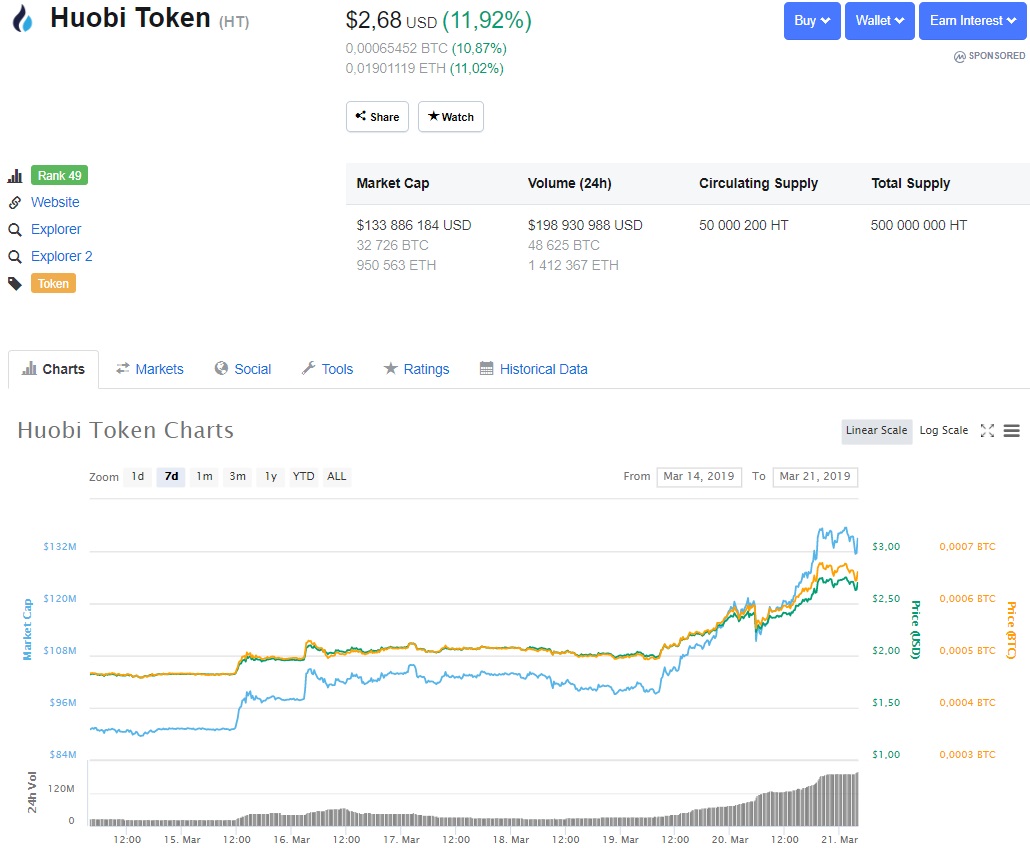
Task: Click total supply 500 000 000 HT
Action: coord(919,225)
